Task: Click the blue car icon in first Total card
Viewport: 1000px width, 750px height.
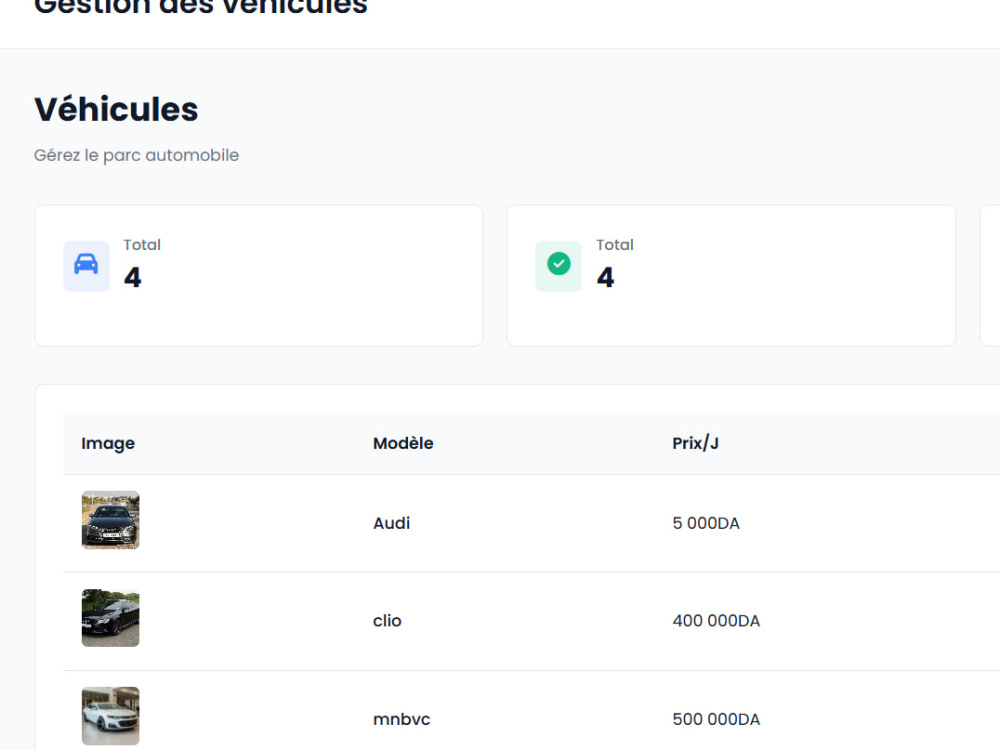Action: 86,264
